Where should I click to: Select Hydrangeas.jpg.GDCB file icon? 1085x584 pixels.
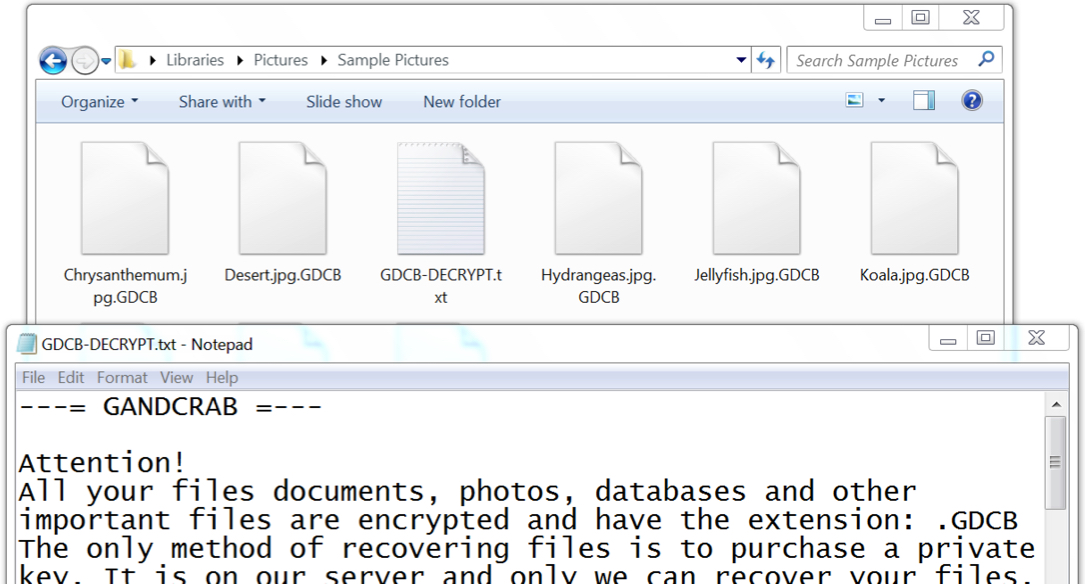point(599,199)
